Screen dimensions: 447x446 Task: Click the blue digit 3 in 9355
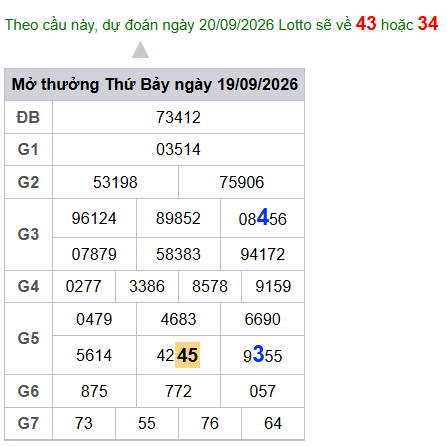(x=258, y=353)
